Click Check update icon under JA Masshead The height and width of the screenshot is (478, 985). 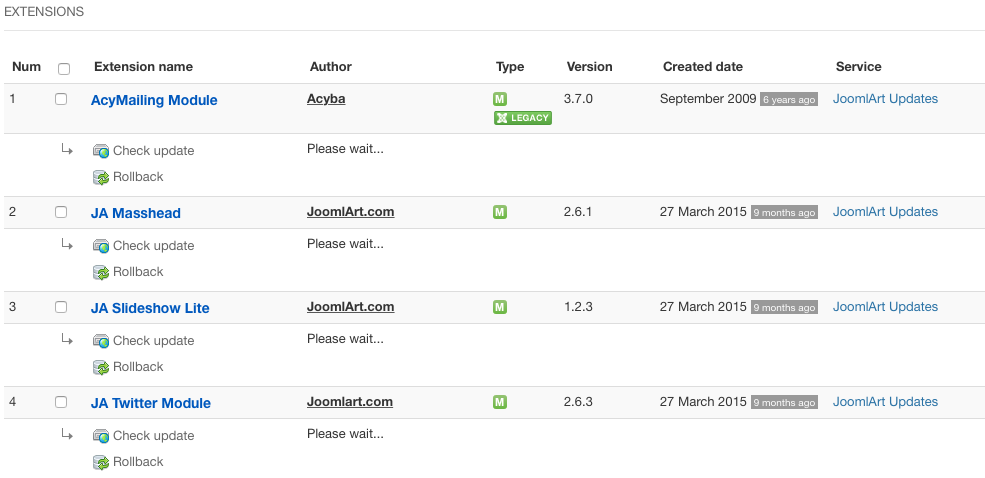coord(101,246)
